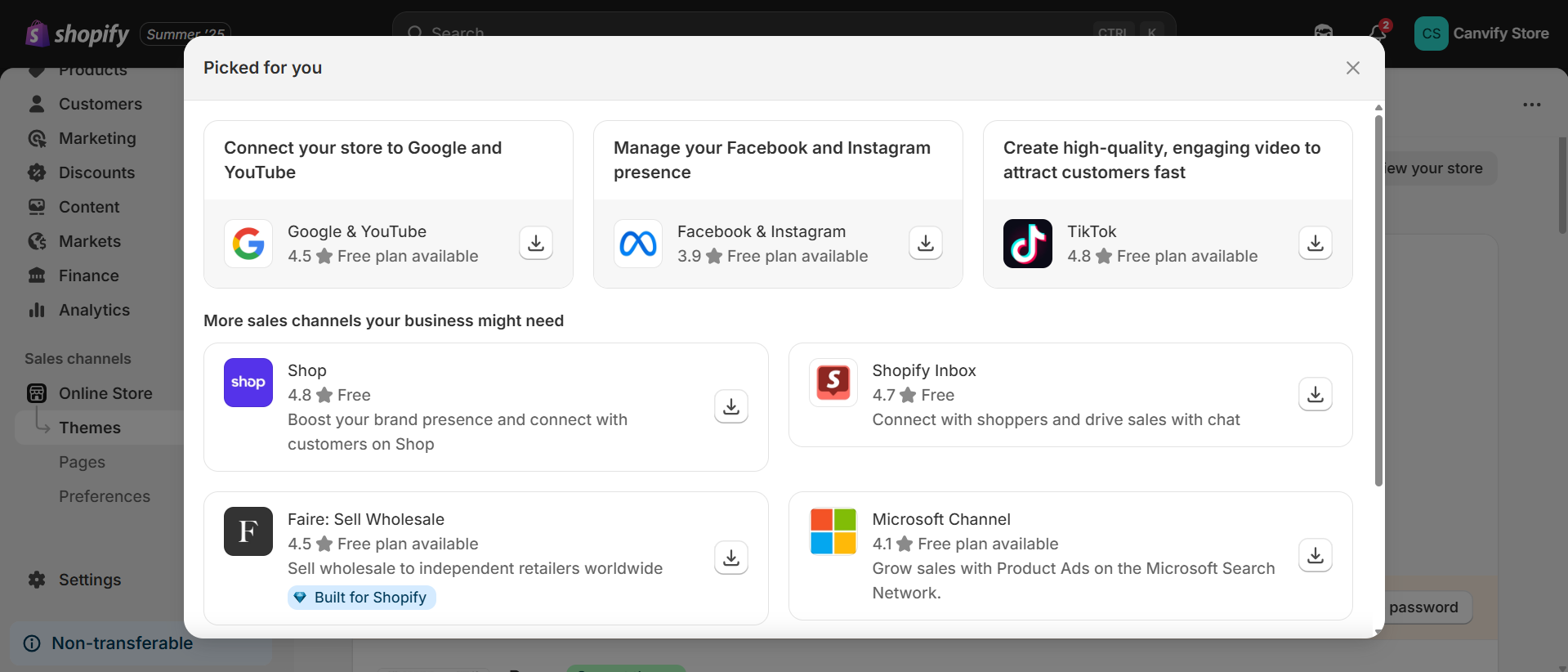
Task: Close the Picked for you dialog
Action: click(x=1353, y=68)
